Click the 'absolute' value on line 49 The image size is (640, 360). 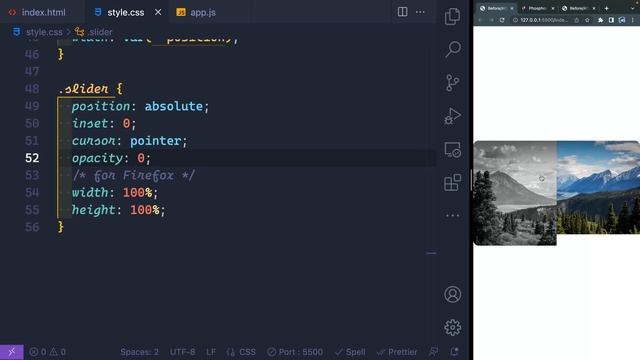(173, 106)
